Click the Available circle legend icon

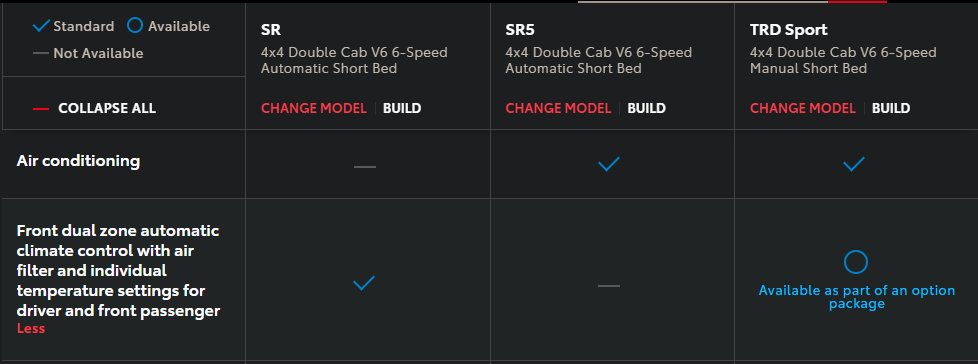pyautogui.click(x=135, y=26)
